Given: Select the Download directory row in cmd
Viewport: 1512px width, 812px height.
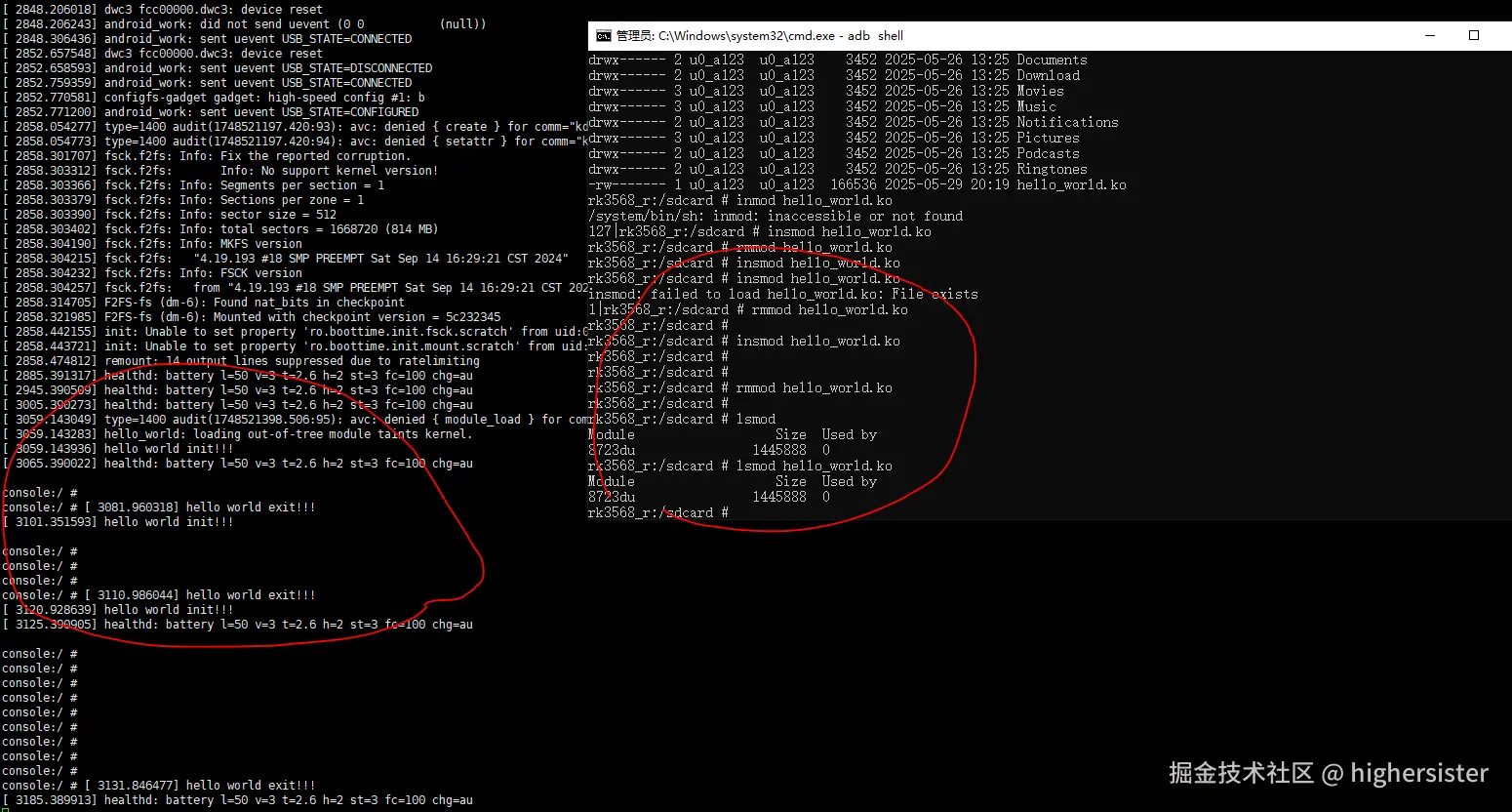Looking at the screenshot, I should click(834, 75).
